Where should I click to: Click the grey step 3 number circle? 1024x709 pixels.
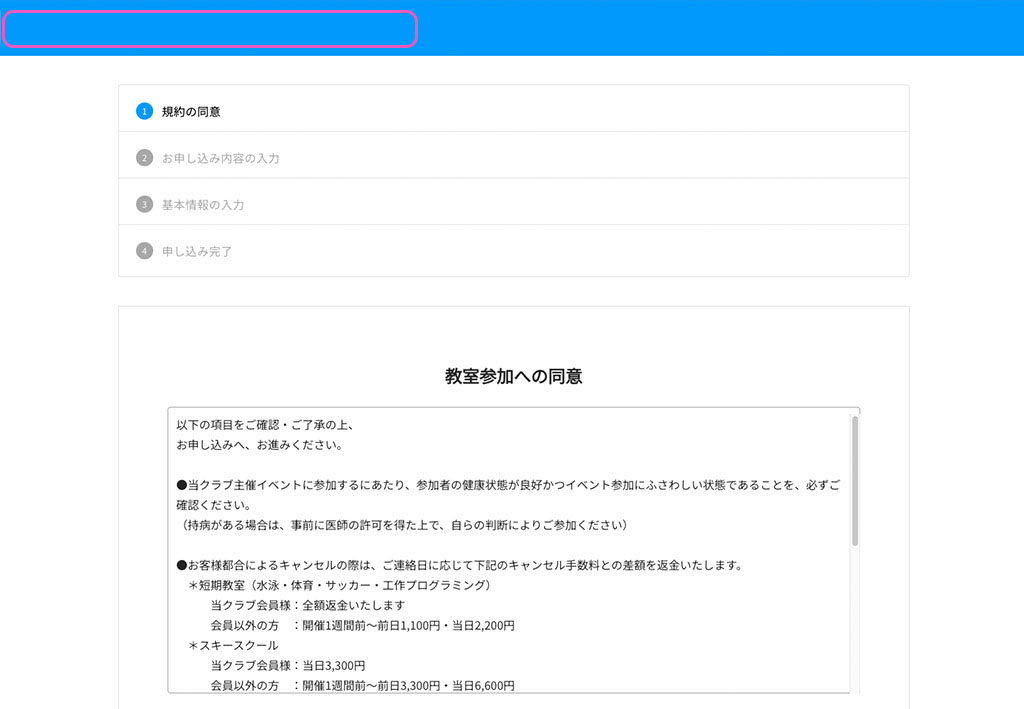144,204
